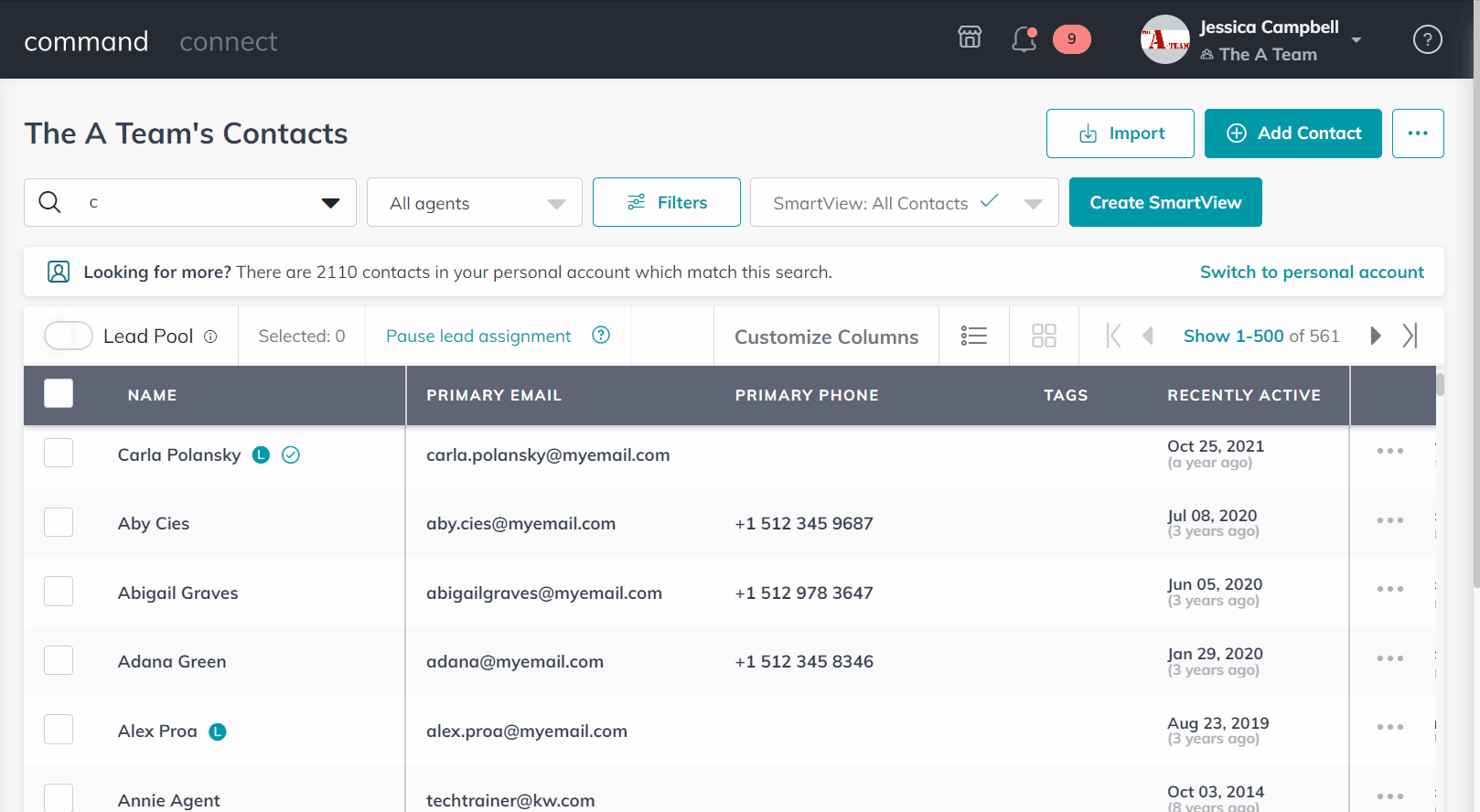Switch to list view icon
Screen dimensions: 1480x812
coord(974,336)
